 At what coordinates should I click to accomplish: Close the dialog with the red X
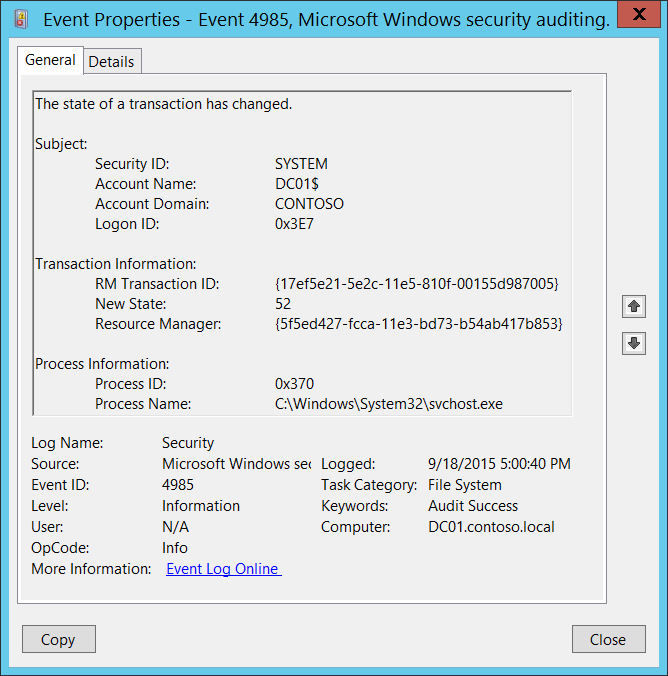[644, 17]
